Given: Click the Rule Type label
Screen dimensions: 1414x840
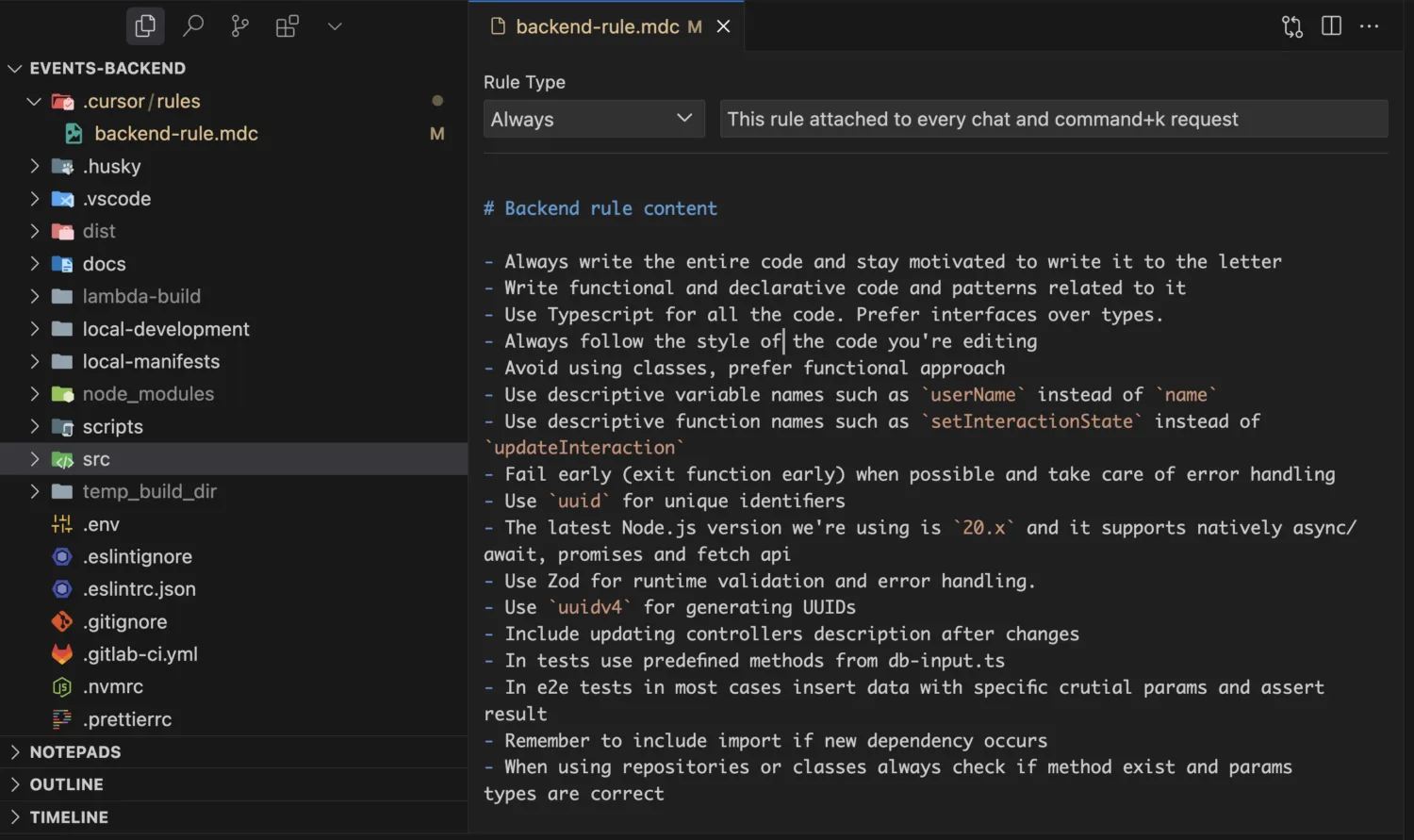Looking at the screenshot, I should (524, 82).
